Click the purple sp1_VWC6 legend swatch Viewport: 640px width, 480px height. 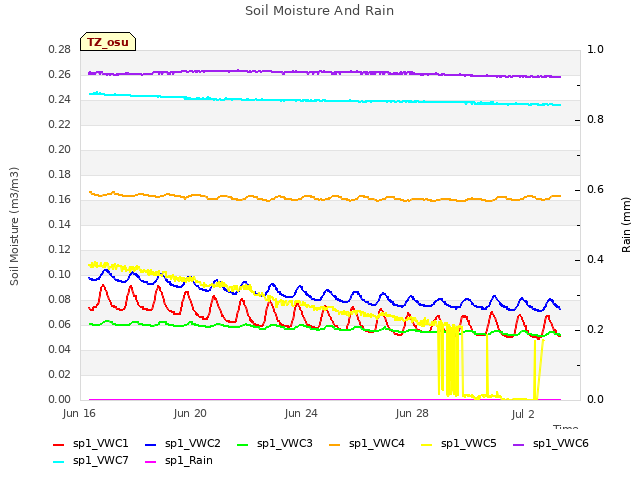pyautogui.click(x=519, y=444)
